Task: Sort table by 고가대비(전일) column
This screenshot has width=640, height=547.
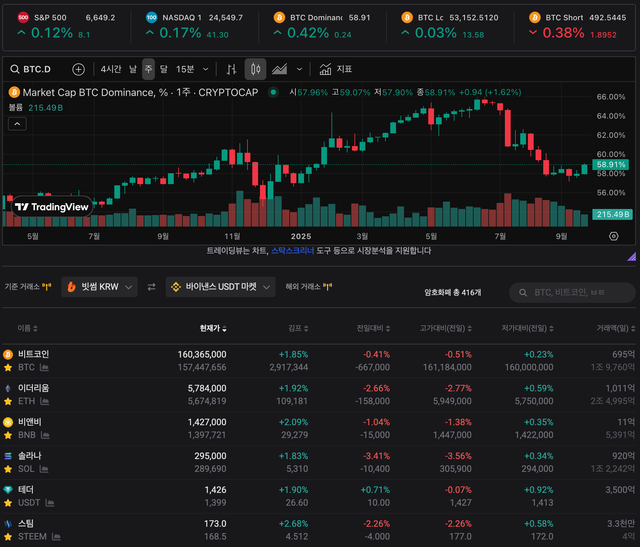Action: pyautogui.click(x=446, y=329)
